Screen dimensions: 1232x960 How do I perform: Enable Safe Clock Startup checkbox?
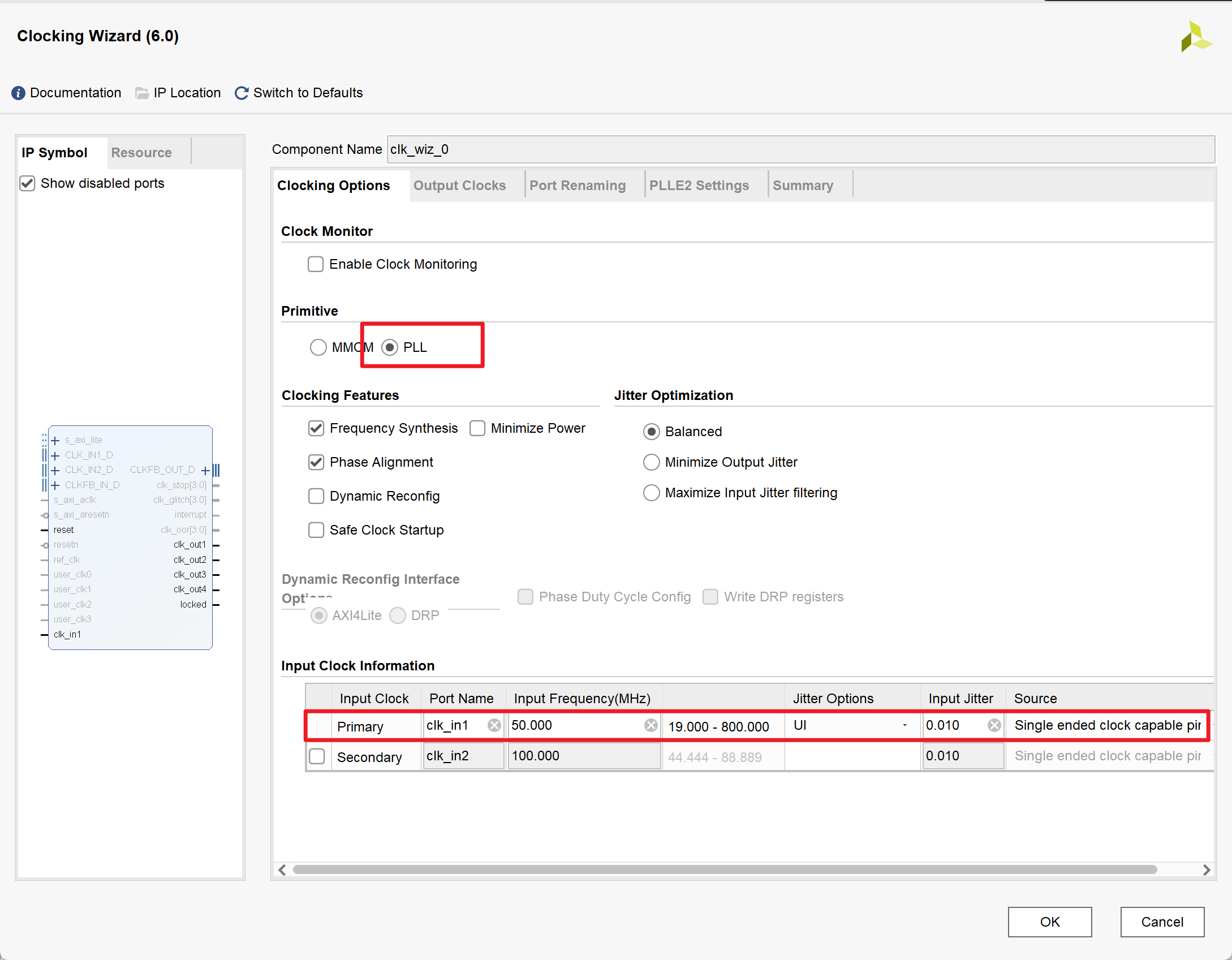(316, 530)
